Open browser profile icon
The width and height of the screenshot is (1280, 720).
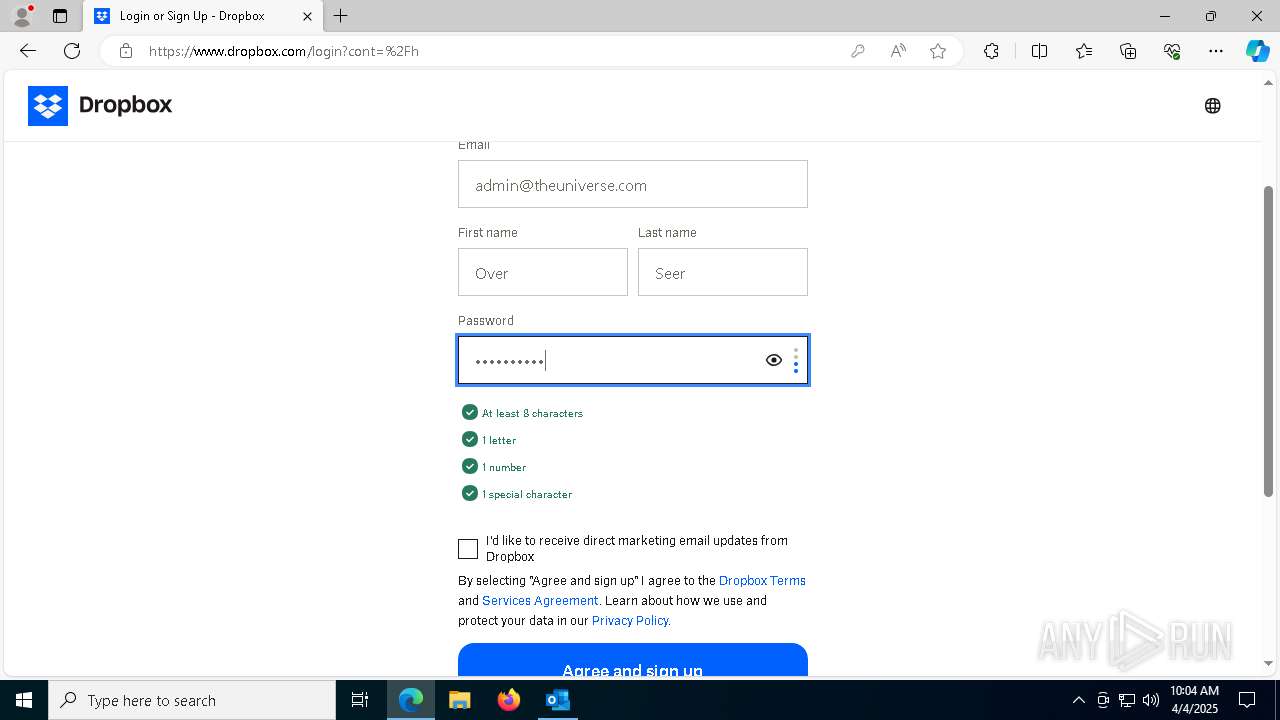[x=22, y=16]
